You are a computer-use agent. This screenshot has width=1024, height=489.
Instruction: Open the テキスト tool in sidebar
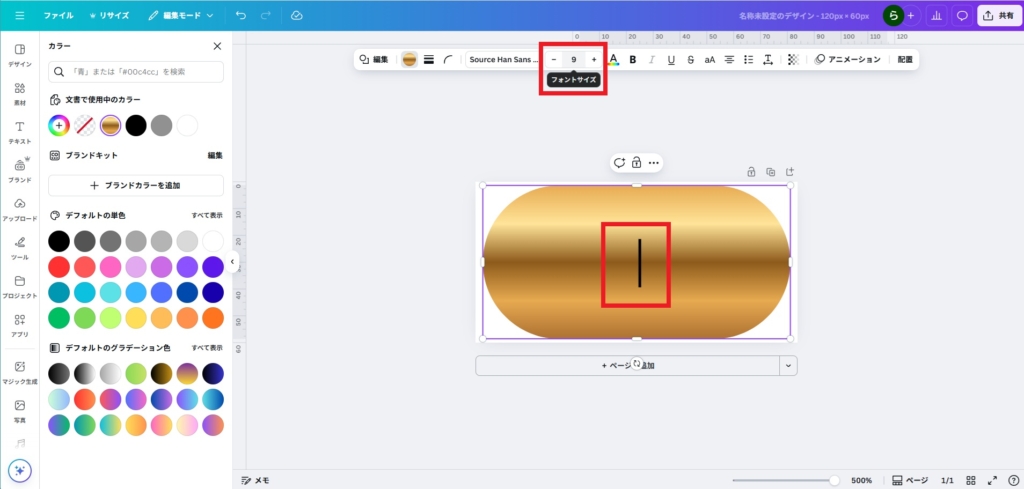click(19, 131)
